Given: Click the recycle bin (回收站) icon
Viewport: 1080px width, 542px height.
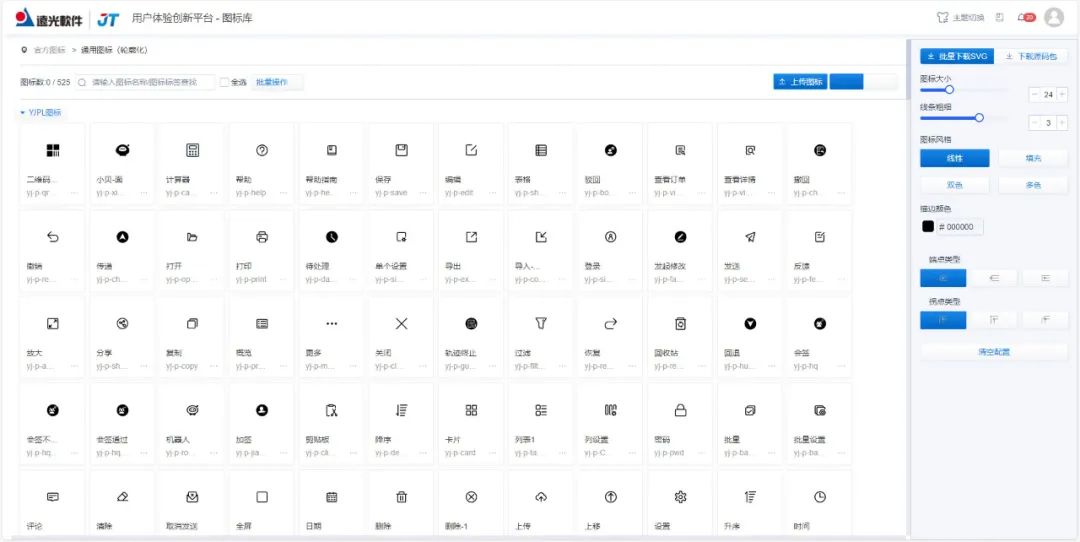Looking at the screenshot, I should pos(680,324).
